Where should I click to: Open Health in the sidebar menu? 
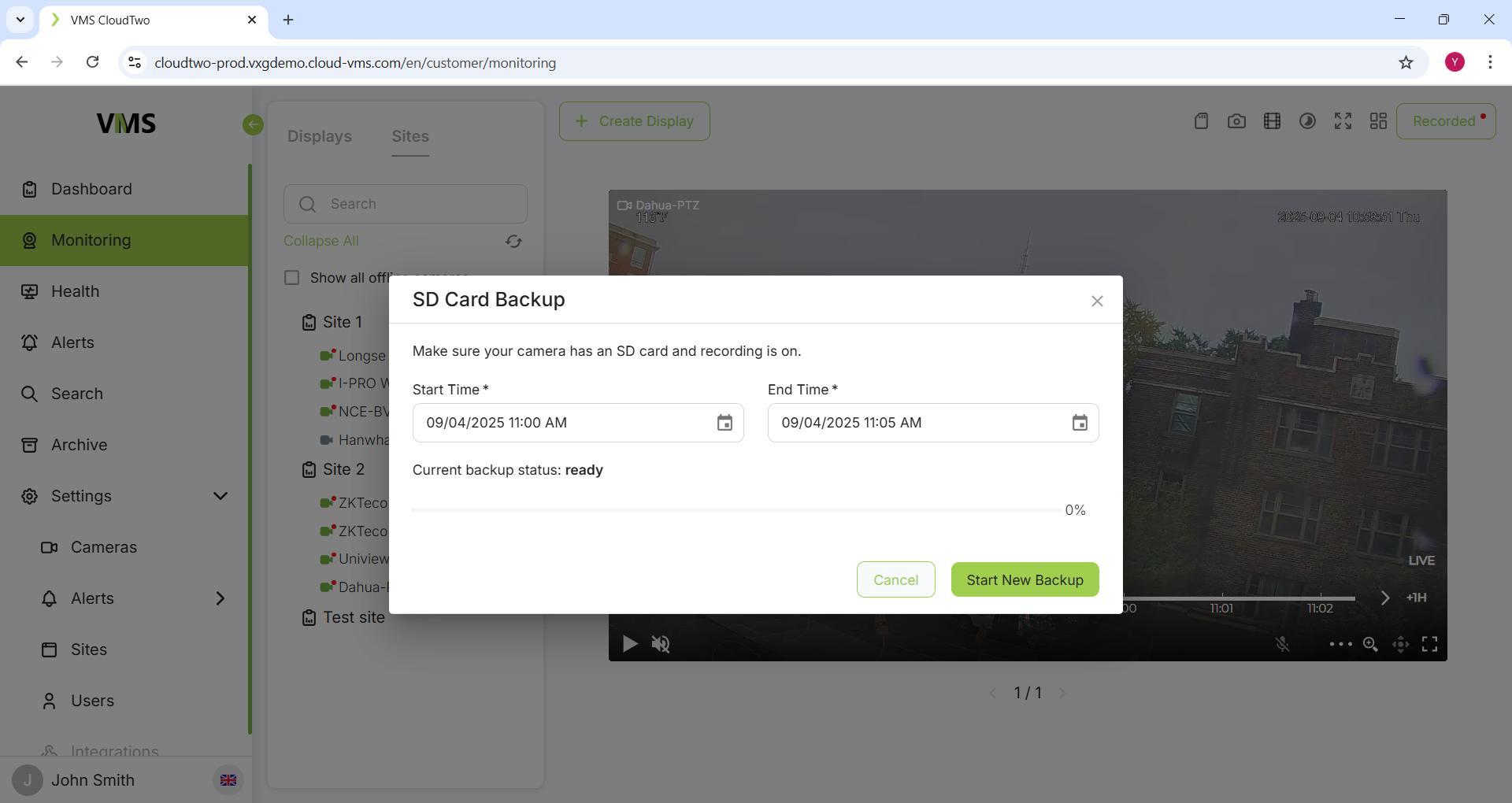tap(76, 291)
